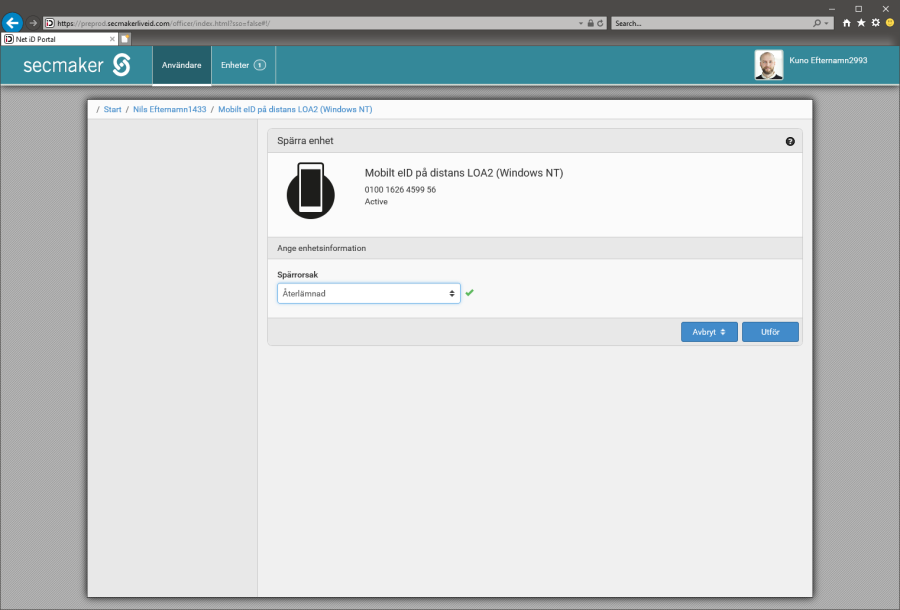Open the help question mark icon
Viewport: 900px width, 610px height.
pyautogui.click(x=790, y=142)
